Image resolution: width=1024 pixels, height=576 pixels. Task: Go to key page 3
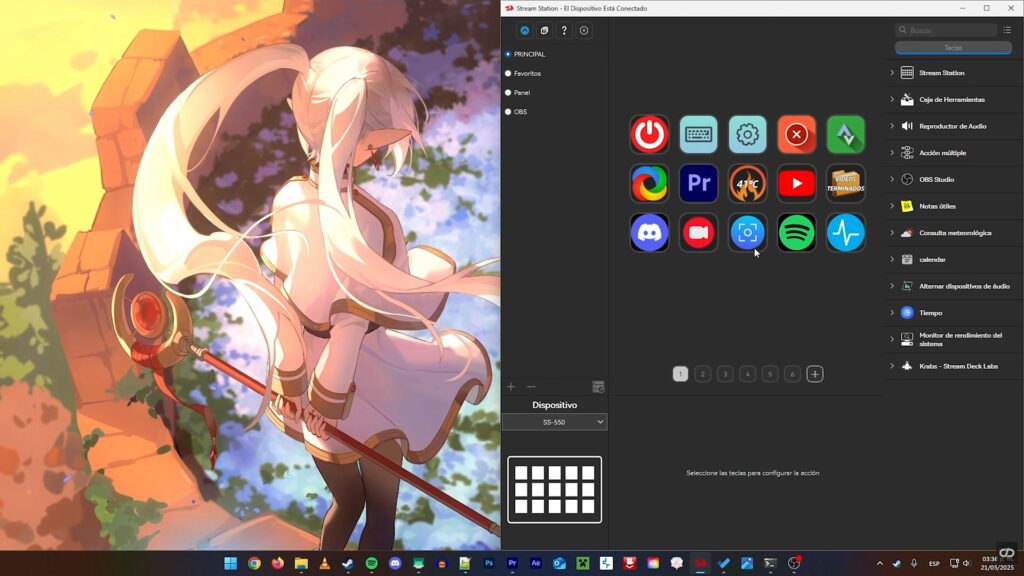[725, 374]
